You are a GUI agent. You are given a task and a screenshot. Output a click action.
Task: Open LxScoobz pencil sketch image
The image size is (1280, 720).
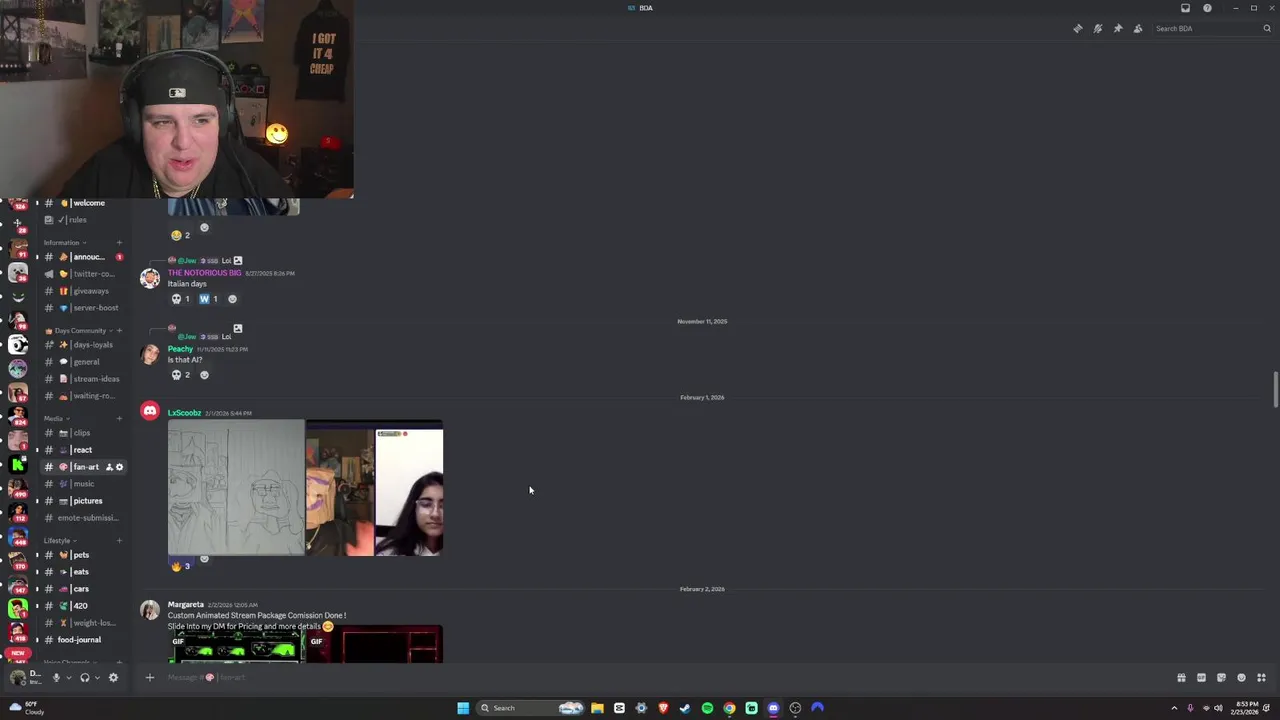[x=236, y=487]
